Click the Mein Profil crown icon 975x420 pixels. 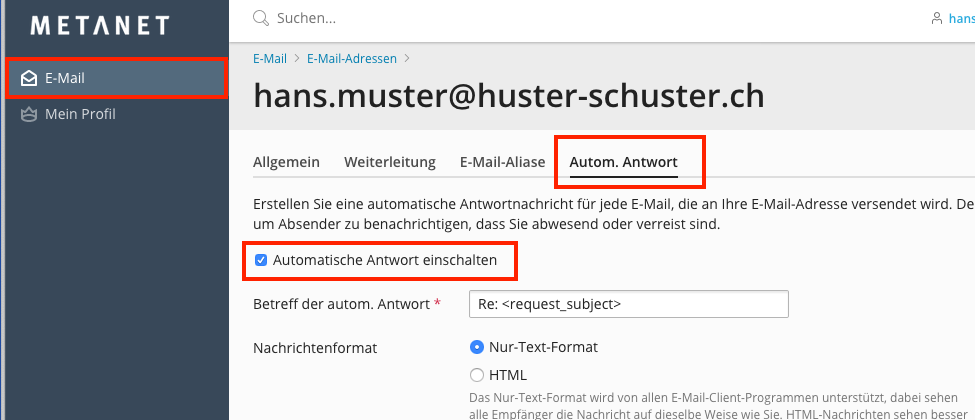[x=29, y=114]
